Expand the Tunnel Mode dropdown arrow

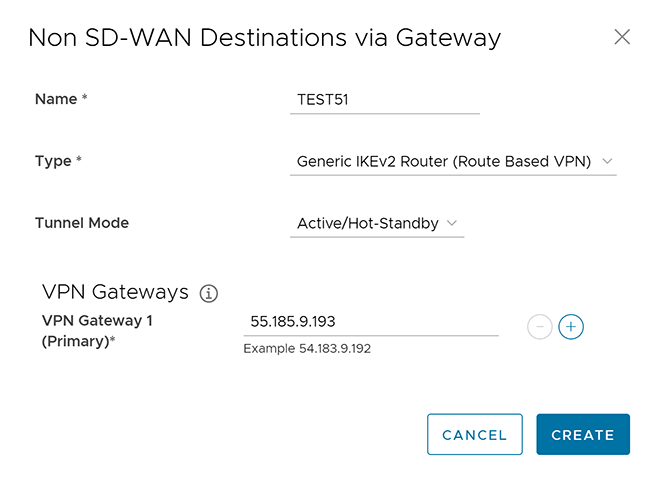coord(452,223)
